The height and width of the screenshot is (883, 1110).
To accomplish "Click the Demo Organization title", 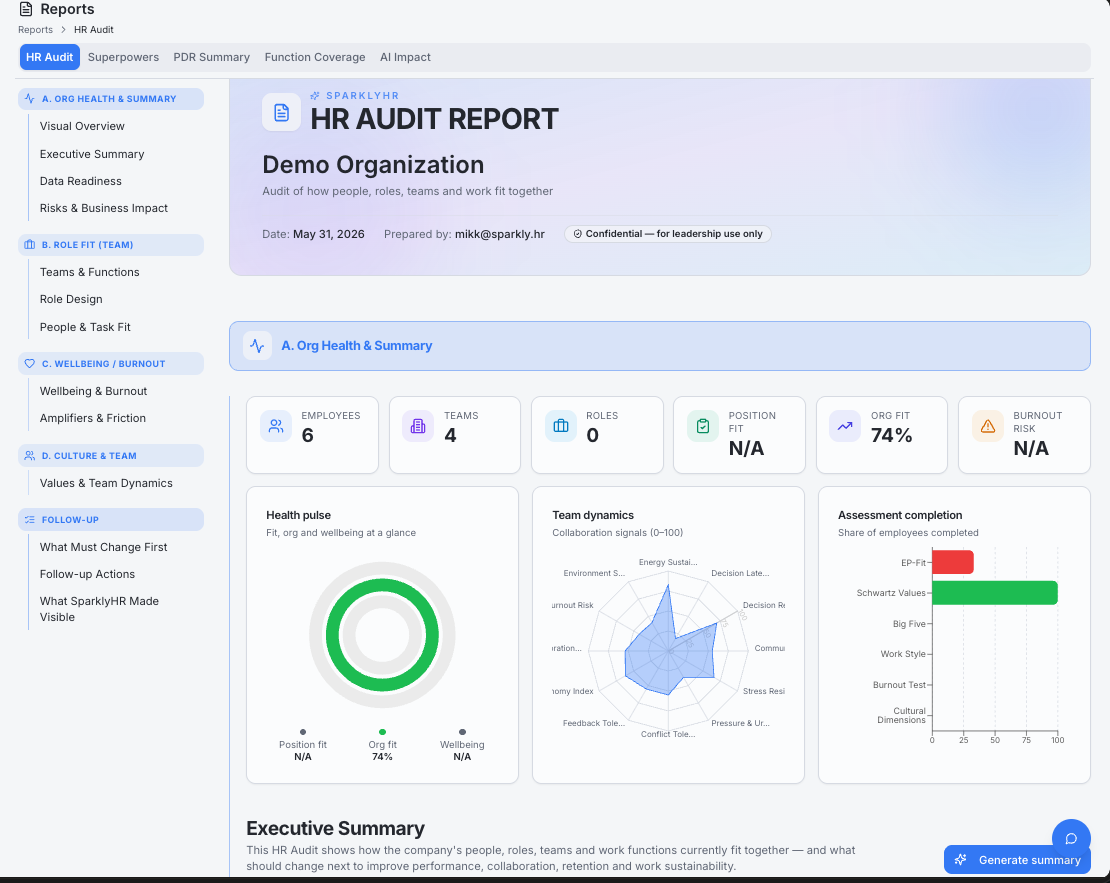I will pyautogui.click(x=373, y=164).
